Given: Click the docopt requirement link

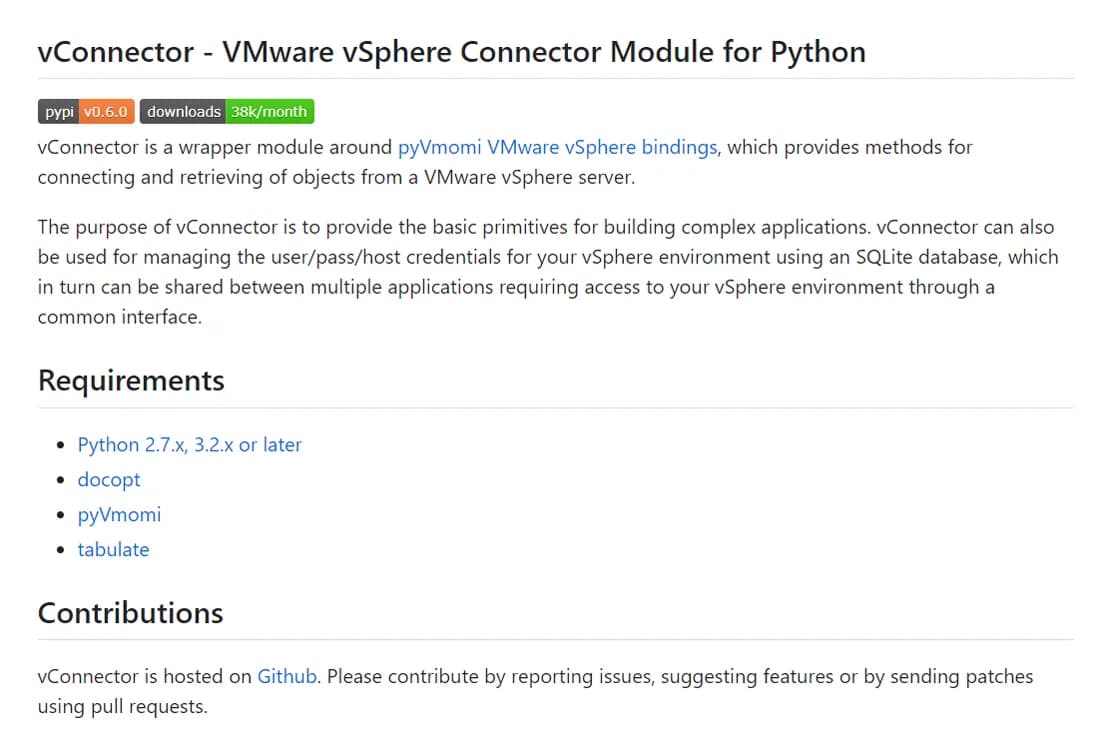Looking at the screenshot, I should (x=108, y=480).
